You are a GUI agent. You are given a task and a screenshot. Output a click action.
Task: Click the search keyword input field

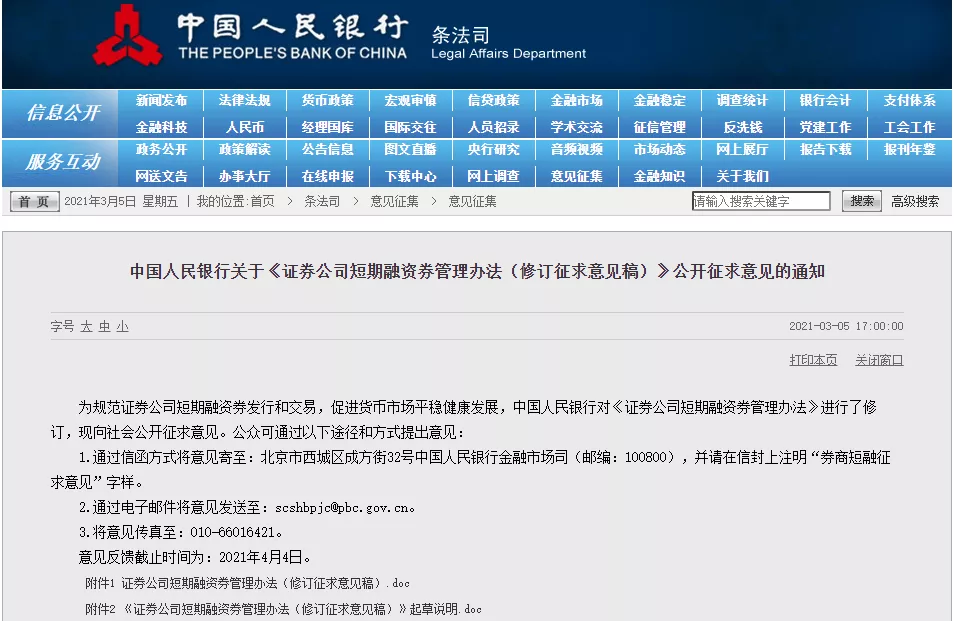[761, 201]
